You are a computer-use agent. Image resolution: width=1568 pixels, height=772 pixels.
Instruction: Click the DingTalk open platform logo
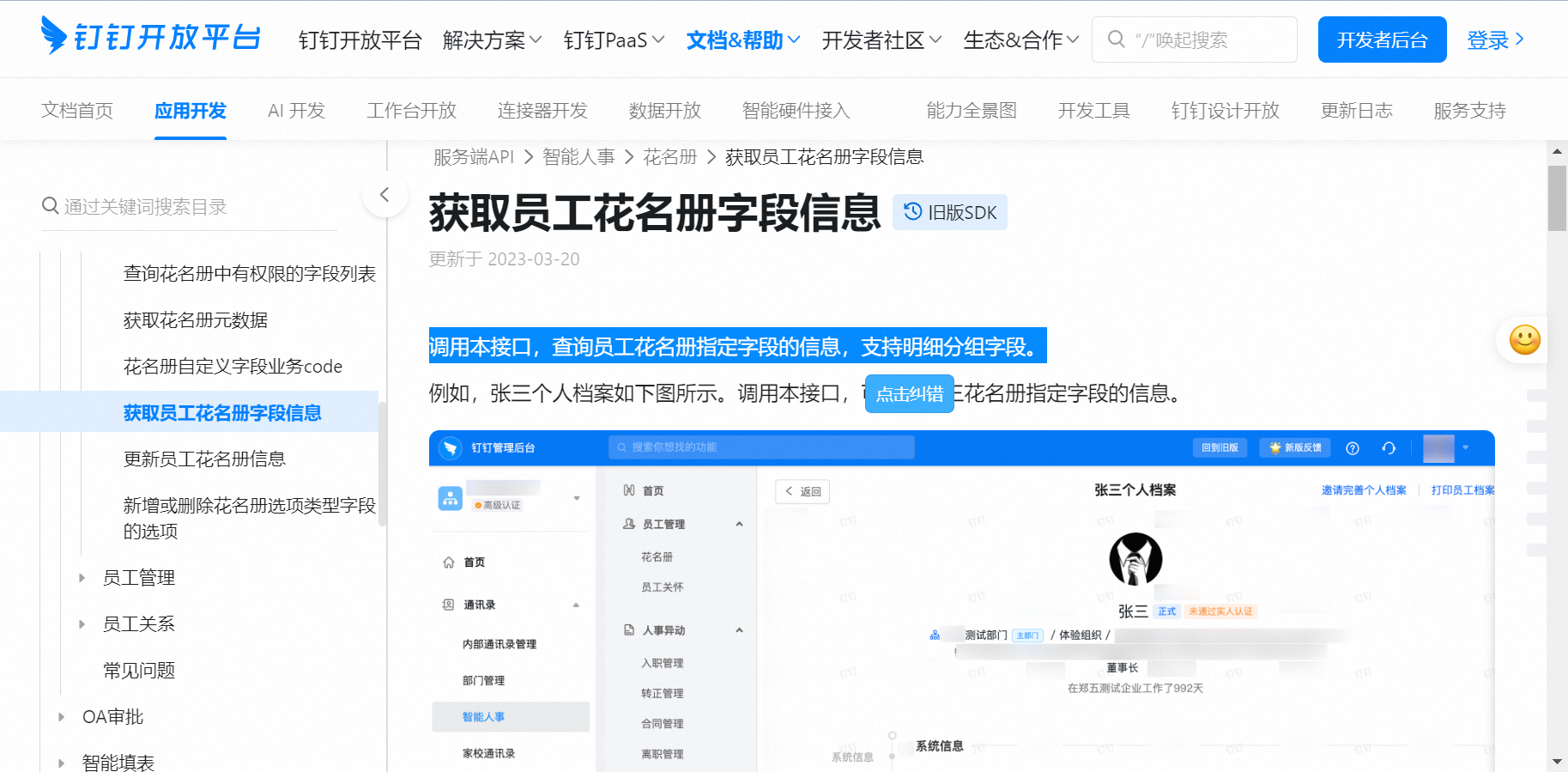(150, 36)
